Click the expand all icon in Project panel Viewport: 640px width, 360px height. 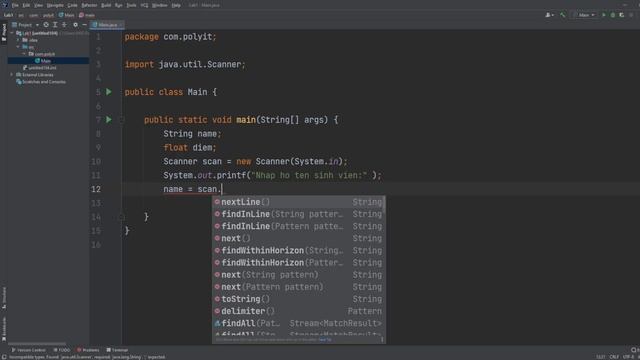coord(55,25)
